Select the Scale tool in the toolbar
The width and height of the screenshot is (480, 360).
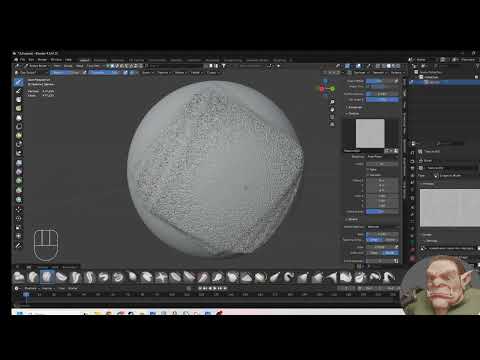point(19,227)
